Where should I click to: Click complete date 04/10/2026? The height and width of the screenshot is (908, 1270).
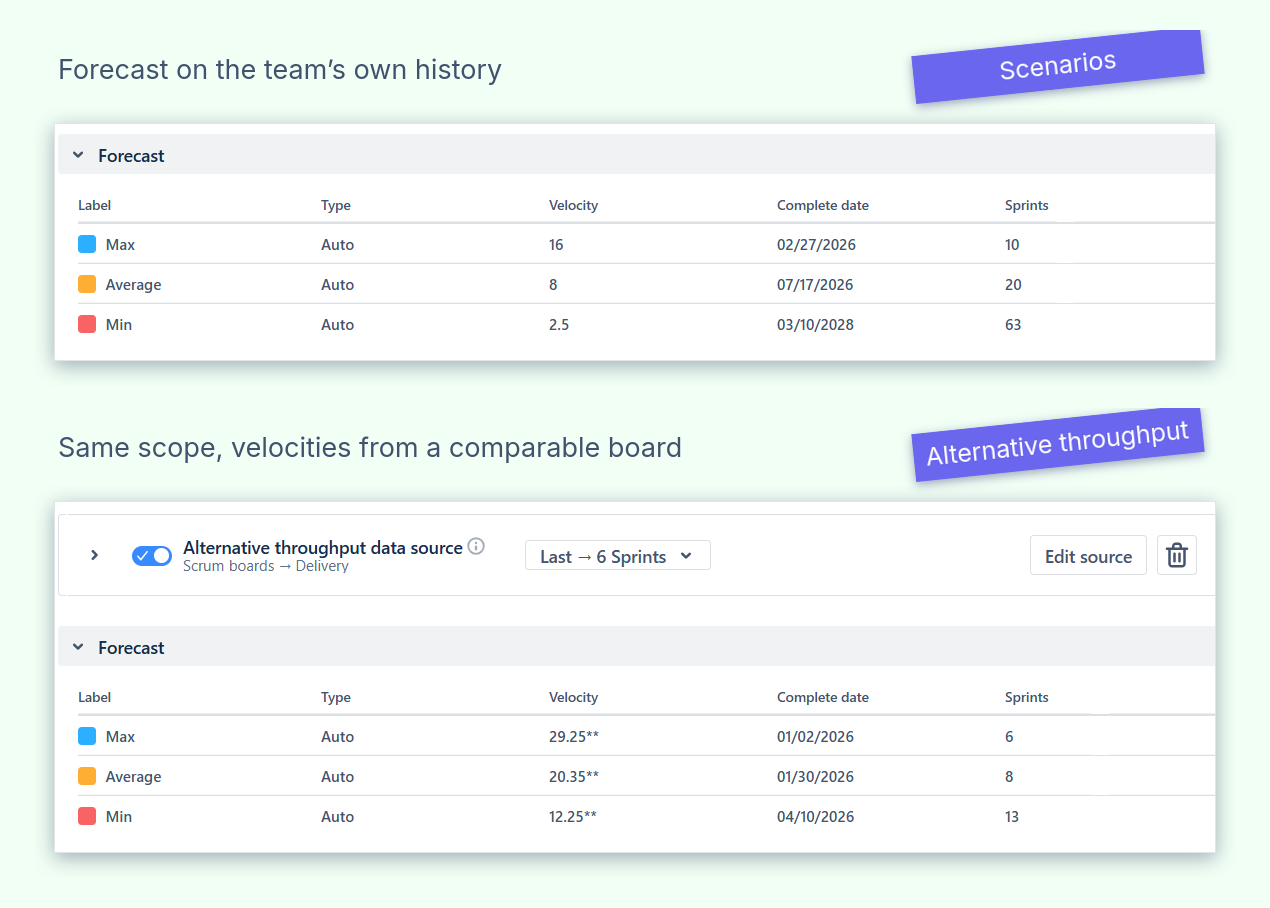point(815,816)
